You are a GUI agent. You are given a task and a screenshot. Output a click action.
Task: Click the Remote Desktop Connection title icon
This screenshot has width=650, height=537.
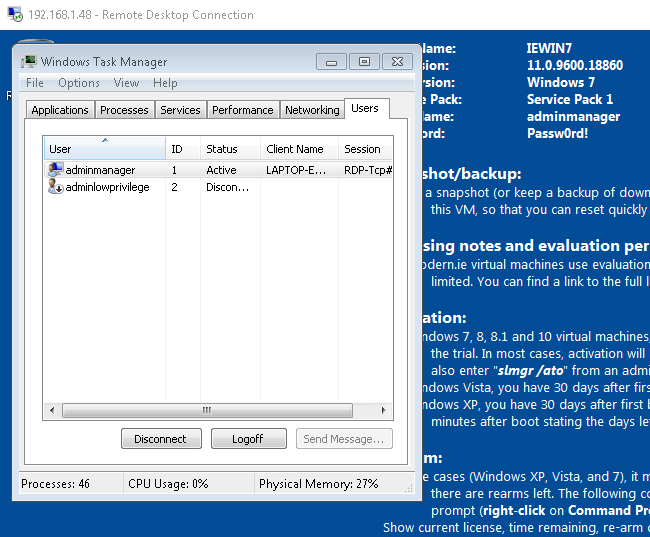point(15,15)
